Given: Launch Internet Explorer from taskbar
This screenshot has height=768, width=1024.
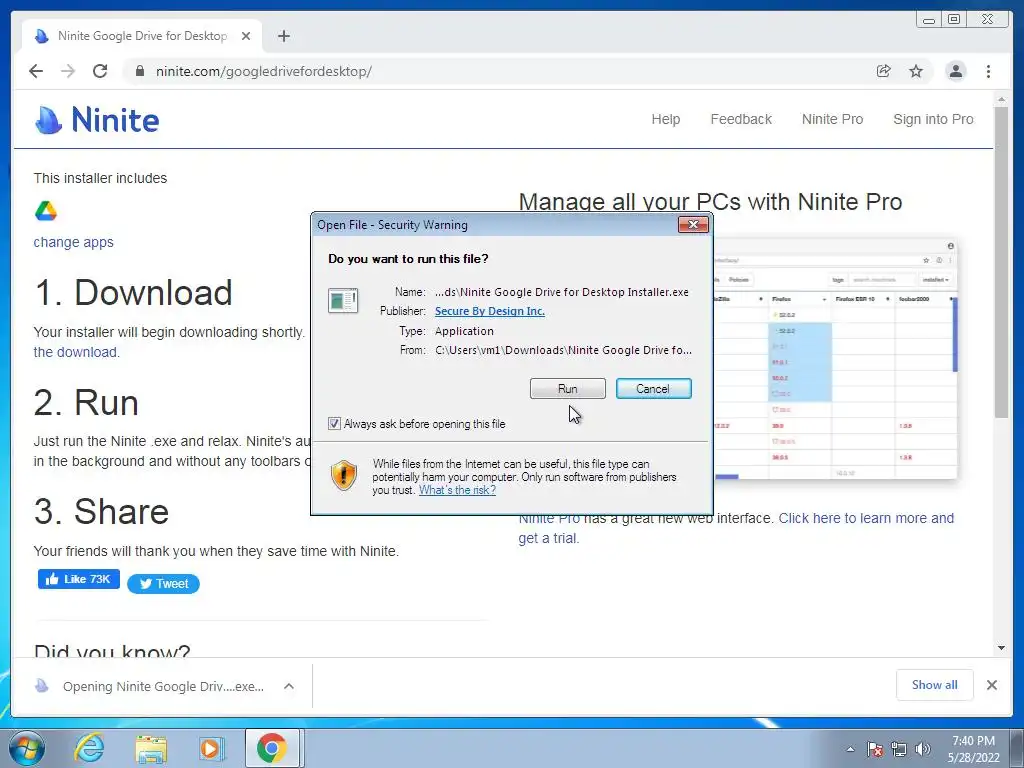Looking at the screenshot, I should click(x=89, y=748).
